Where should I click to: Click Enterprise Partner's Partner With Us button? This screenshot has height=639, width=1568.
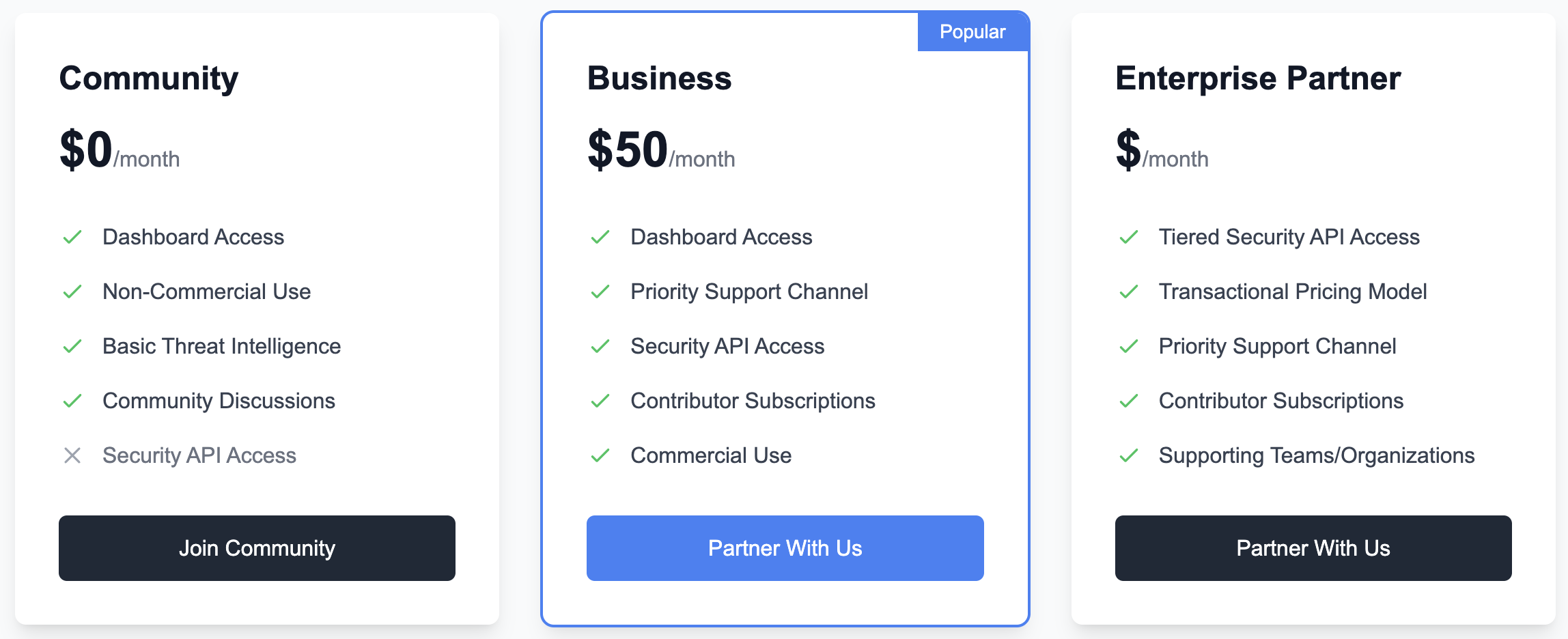pyautogui.click(x=1313, y=548)
